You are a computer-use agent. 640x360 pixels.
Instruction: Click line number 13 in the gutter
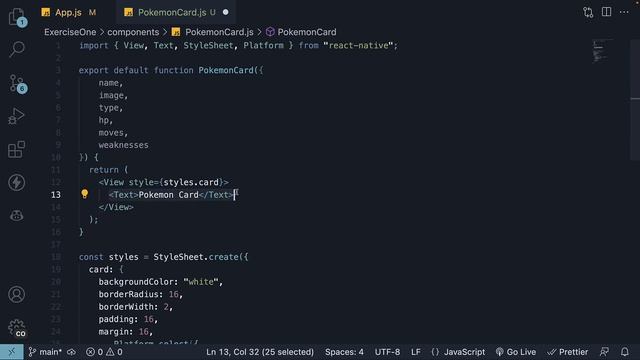[x=56, y=195]
